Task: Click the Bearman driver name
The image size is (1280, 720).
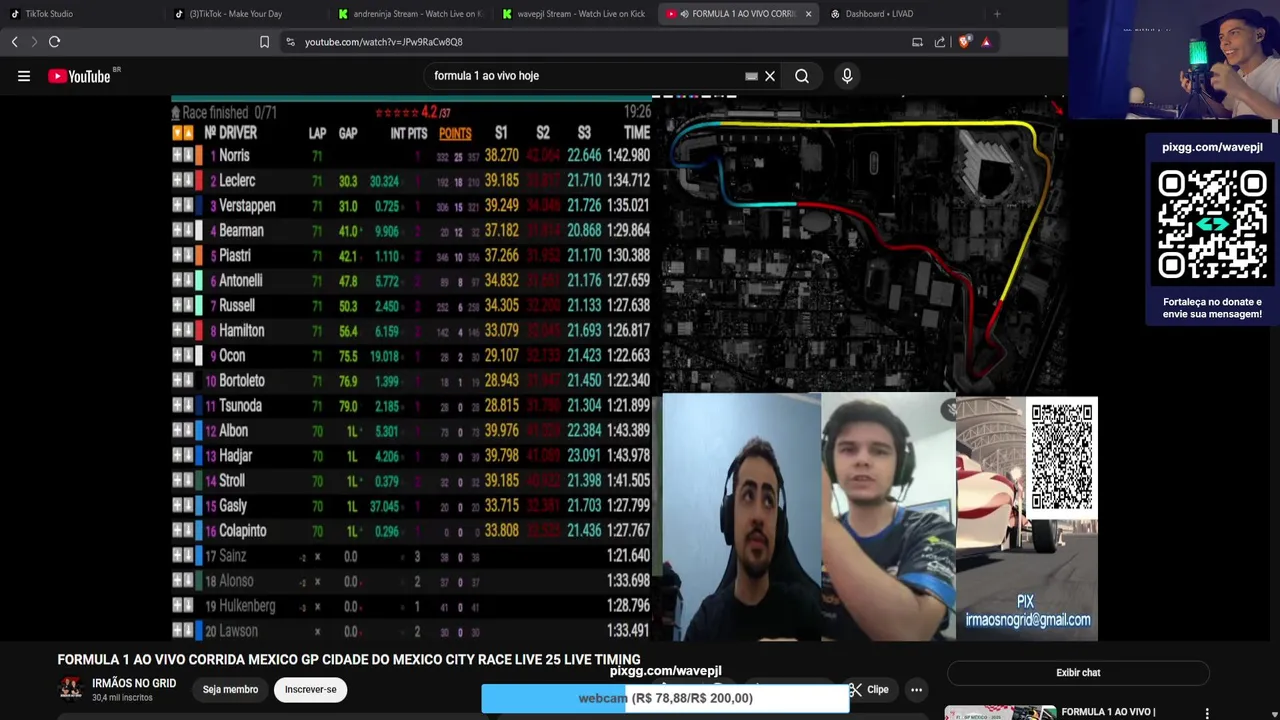Action: (x=241, y=231)
